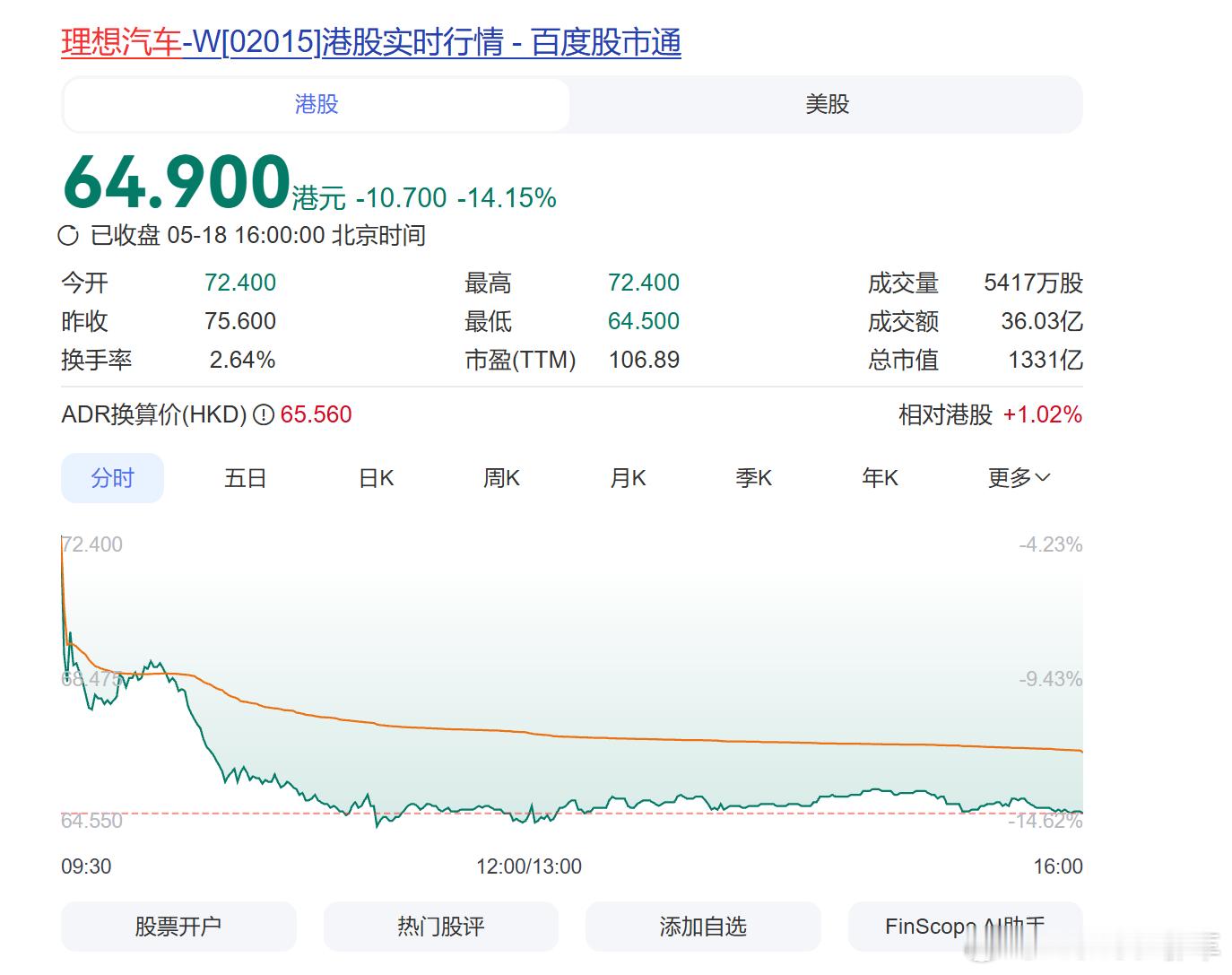
Task: Click the refresh circle icon beside 已收盘
Action: pos(68,236)
